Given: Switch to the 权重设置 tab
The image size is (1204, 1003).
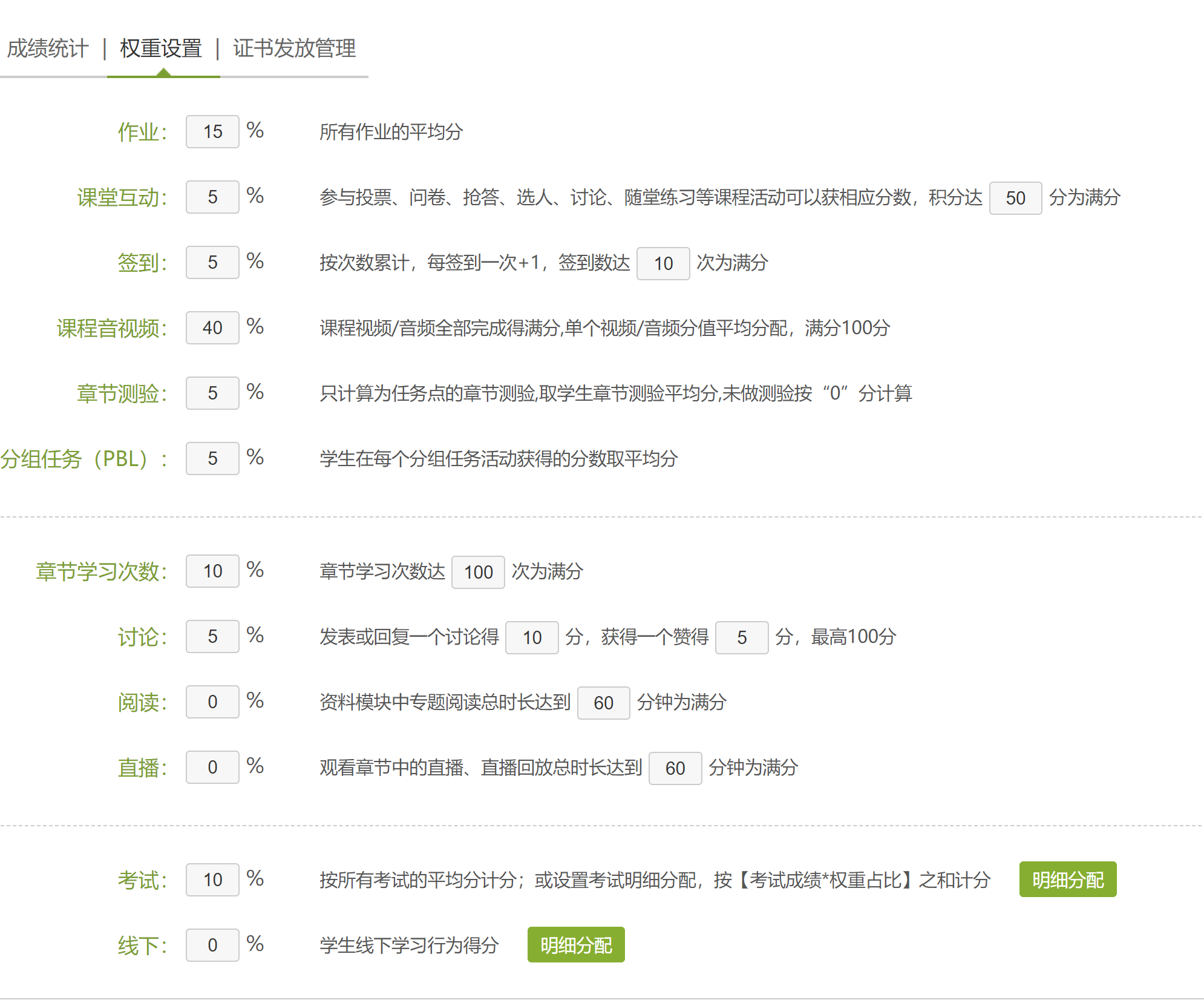Looking at the screenshot, I should pyautogui.click(x=161, y=48).
